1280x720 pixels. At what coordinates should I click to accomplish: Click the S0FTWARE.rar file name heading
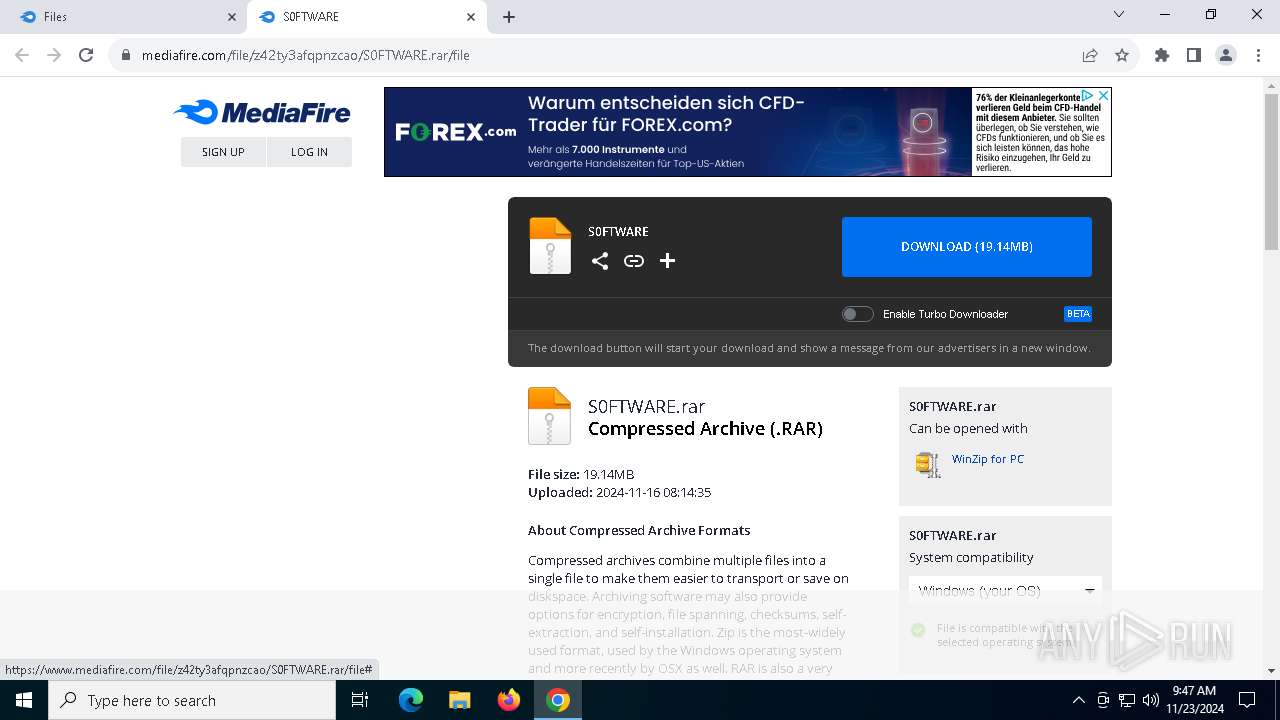pyautogui.click(x=646, y=406)
